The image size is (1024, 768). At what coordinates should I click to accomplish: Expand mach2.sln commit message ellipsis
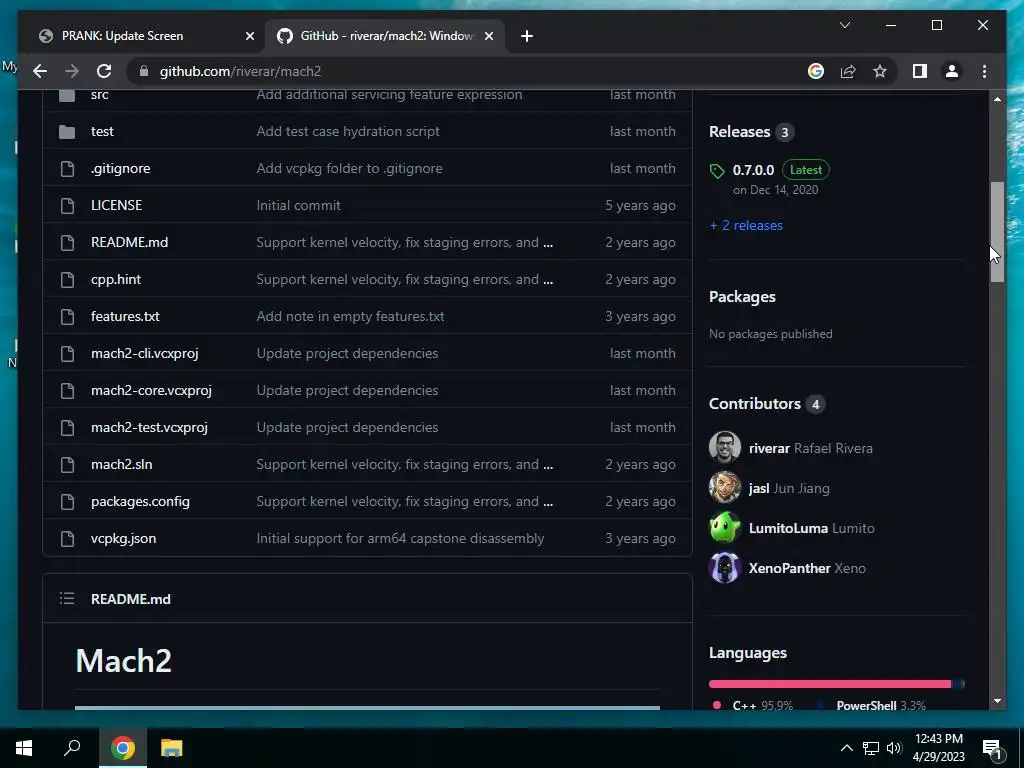click(x=548, y=465)
